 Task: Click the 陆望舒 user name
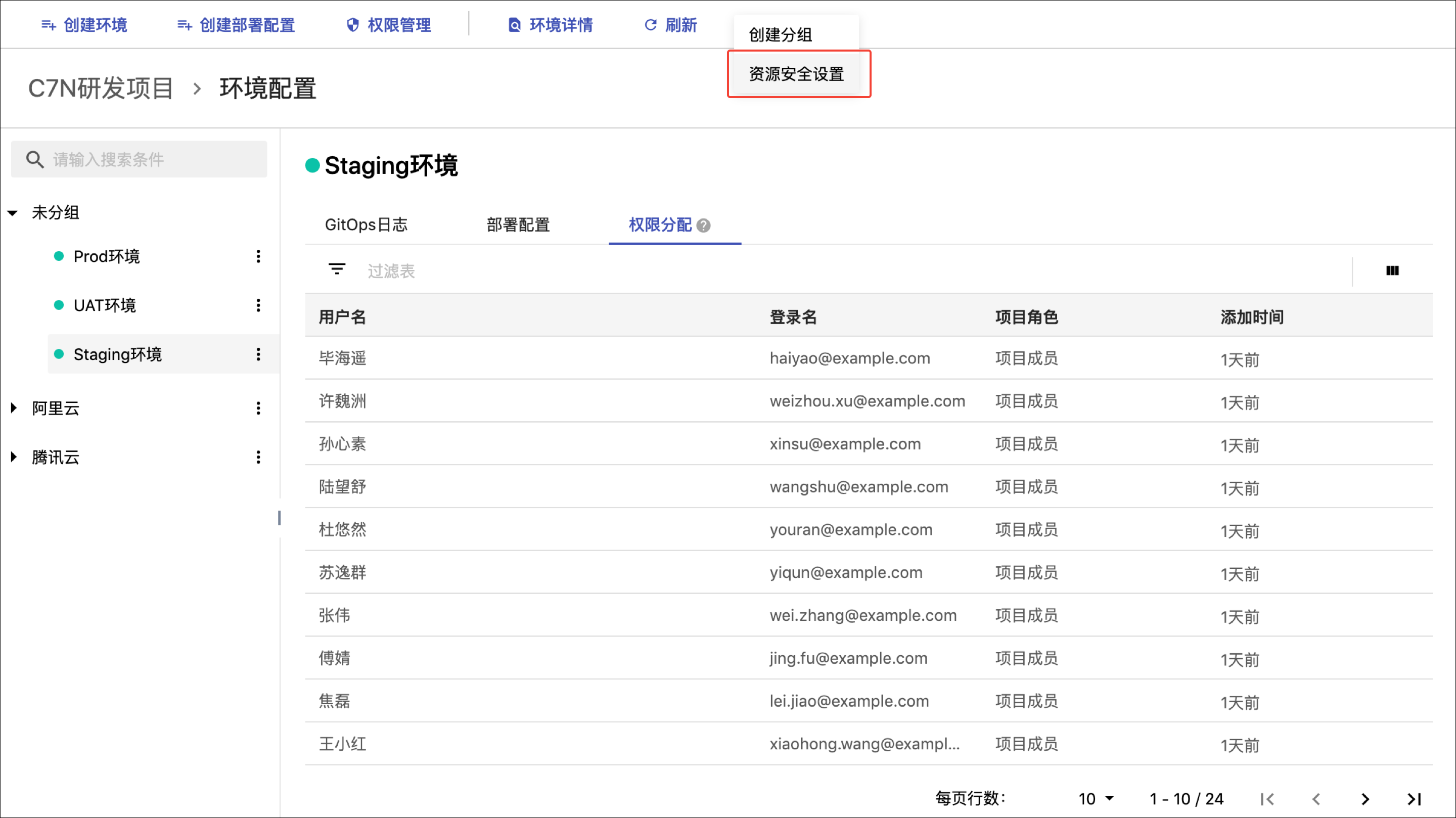point(343,487)
